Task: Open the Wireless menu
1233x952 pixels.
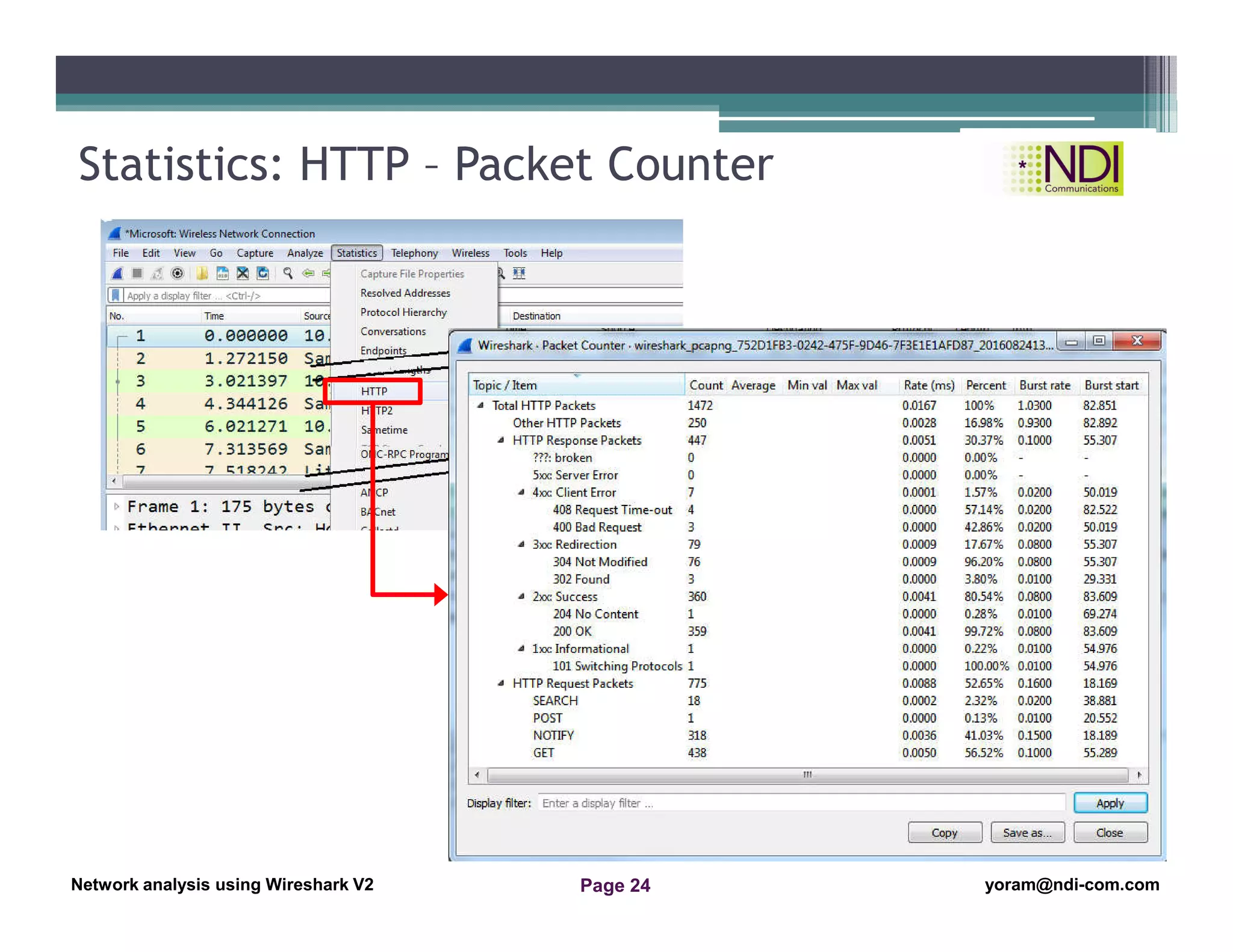Action: [470, 253]
